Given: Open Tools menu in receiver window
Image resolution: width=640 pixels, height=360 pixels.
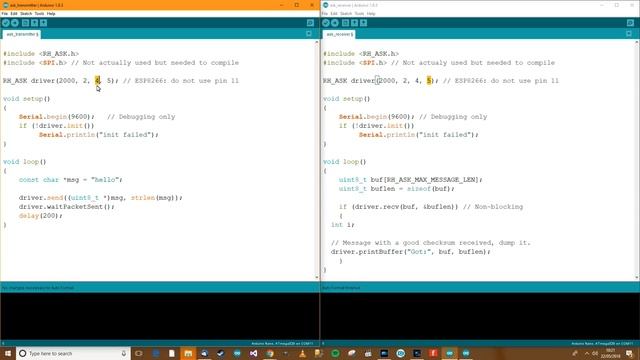Looking at the screenshot, I should [359, 13].
